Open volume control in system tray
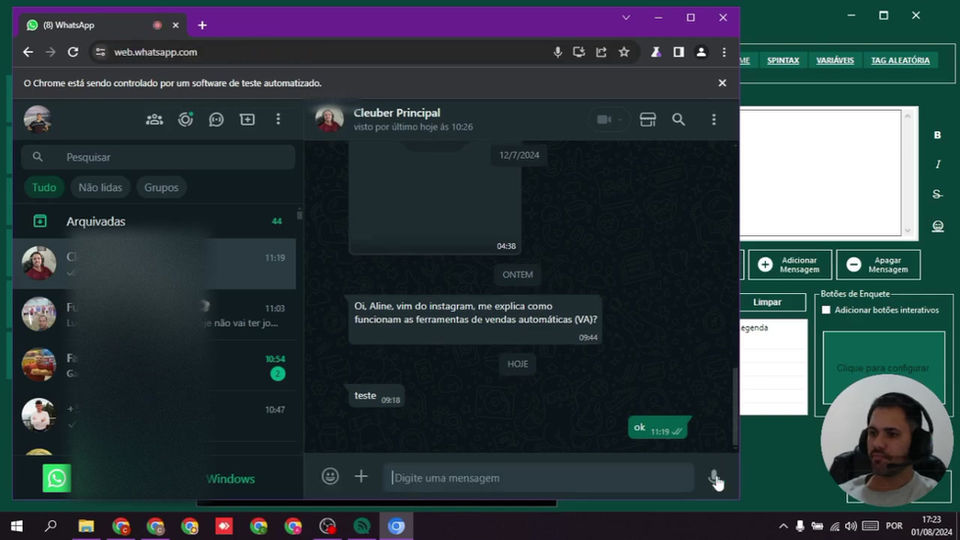 [851, 526]
